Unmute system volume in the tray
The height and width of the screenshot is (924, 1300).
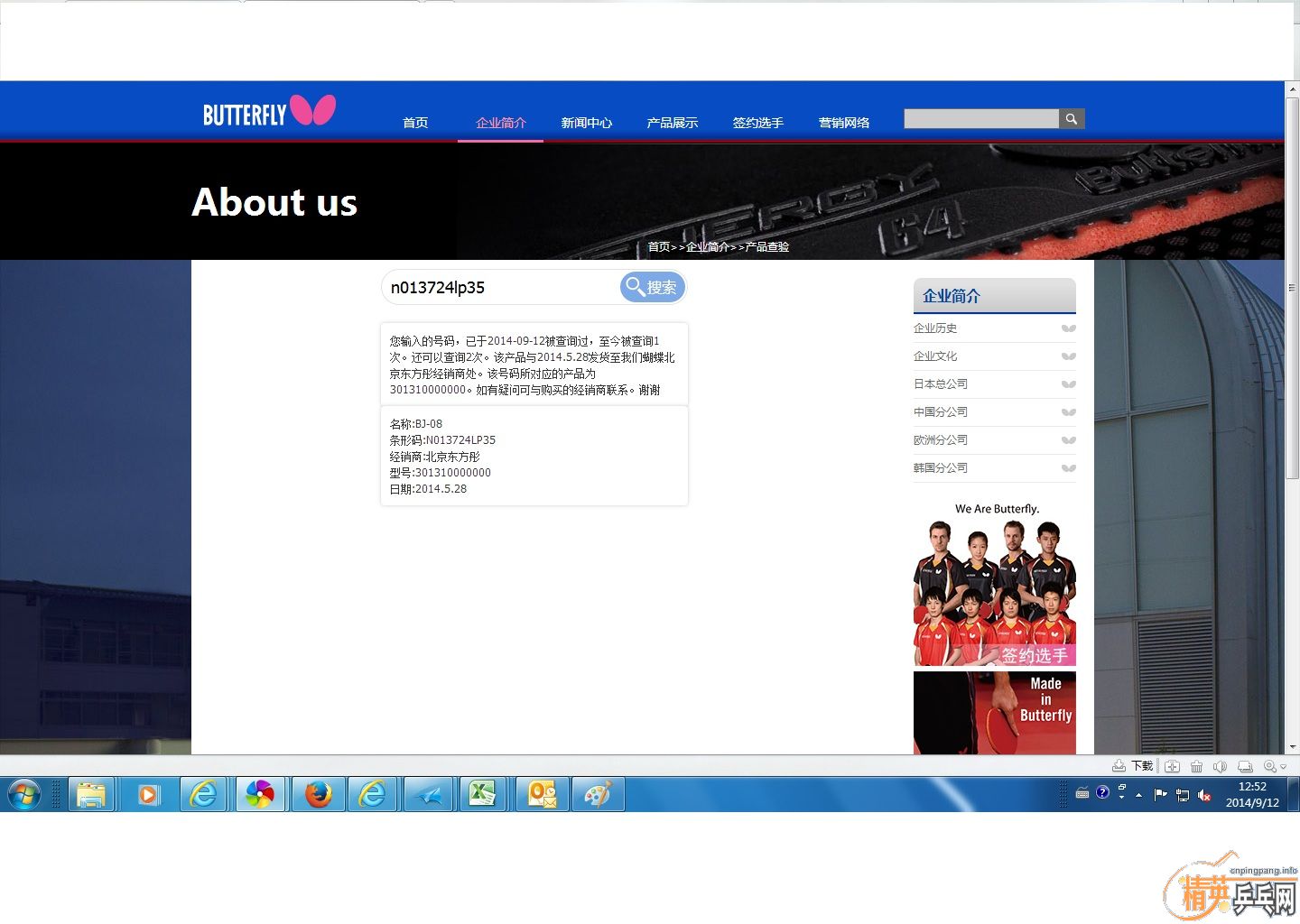point(1204,795)
